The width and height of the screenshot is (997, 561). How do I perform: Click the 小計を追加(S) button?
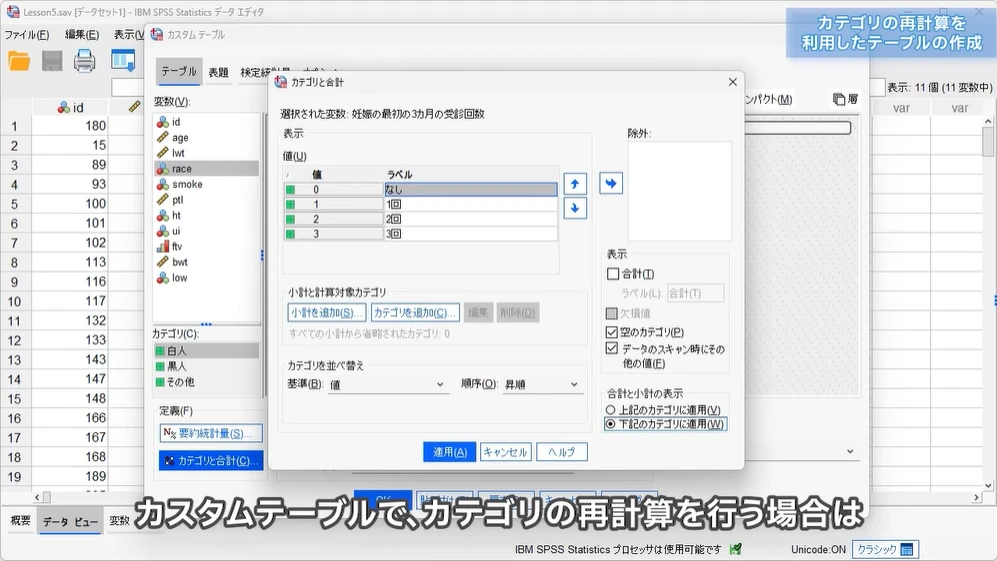pos(327,313)
